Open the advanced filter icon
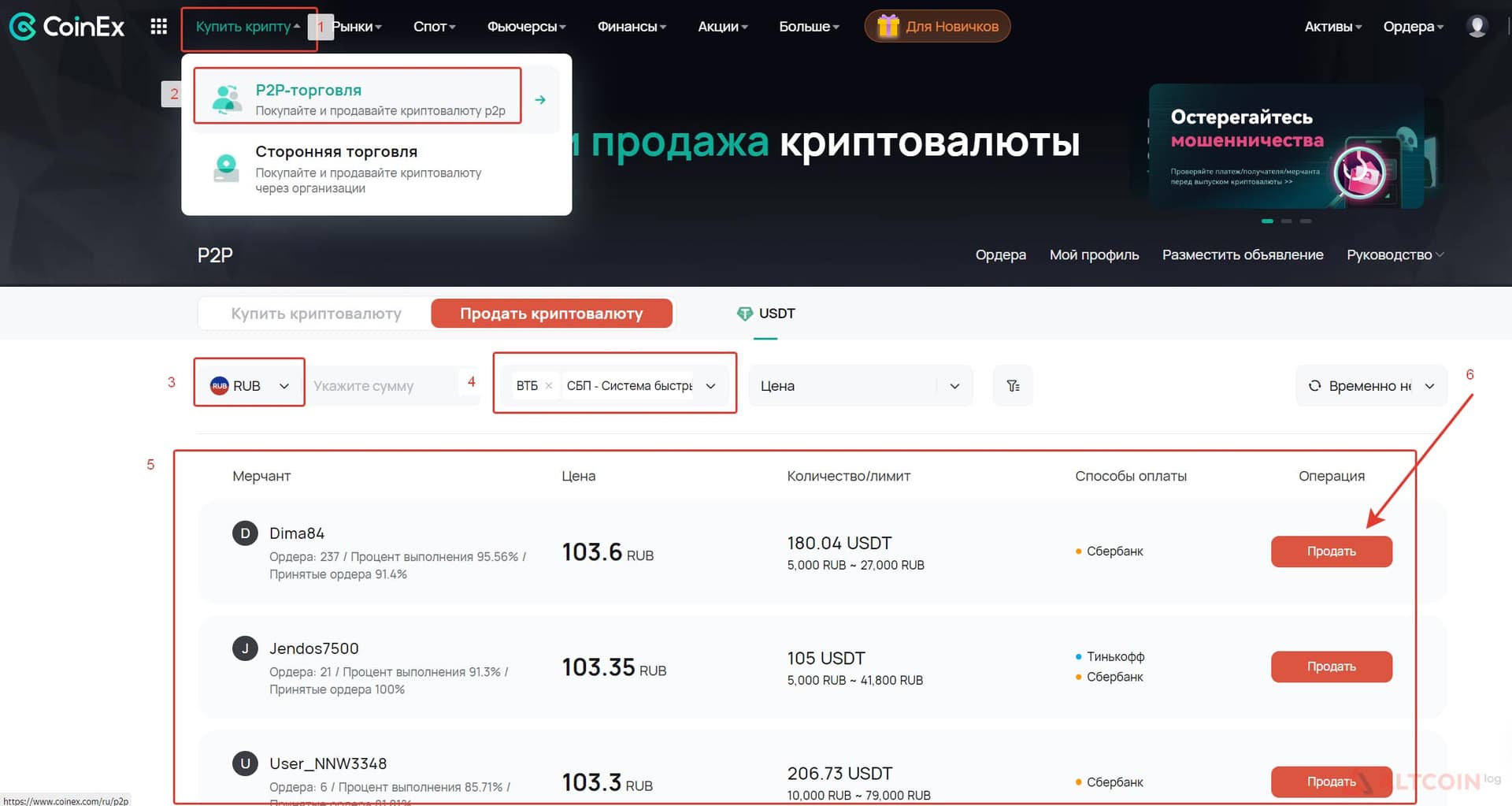 tap(1013, 386)
